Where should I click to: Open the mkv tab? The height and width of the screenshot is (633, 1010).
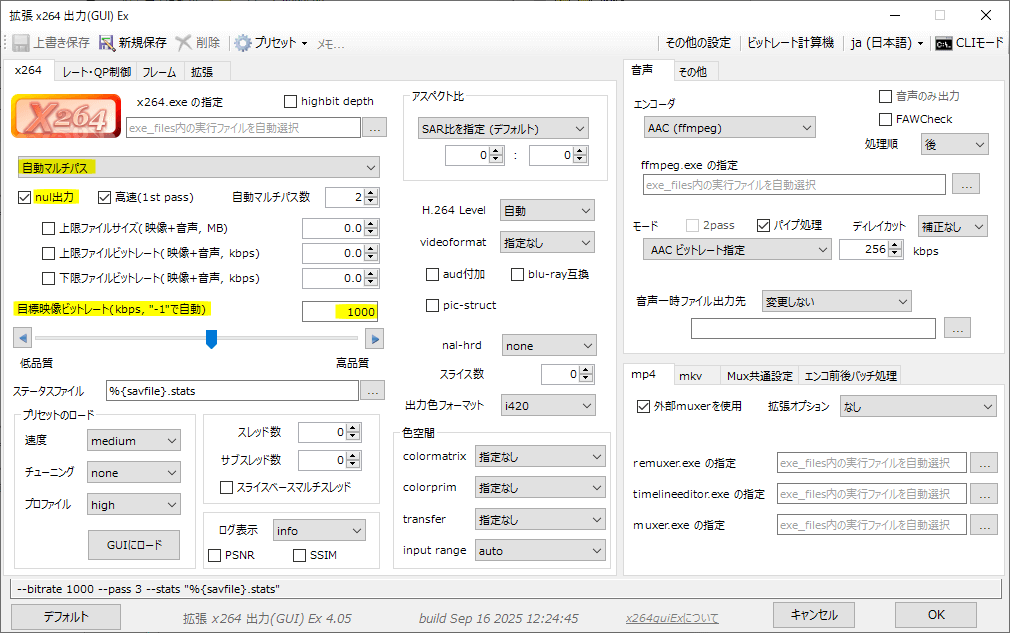[x=690, y=376]
